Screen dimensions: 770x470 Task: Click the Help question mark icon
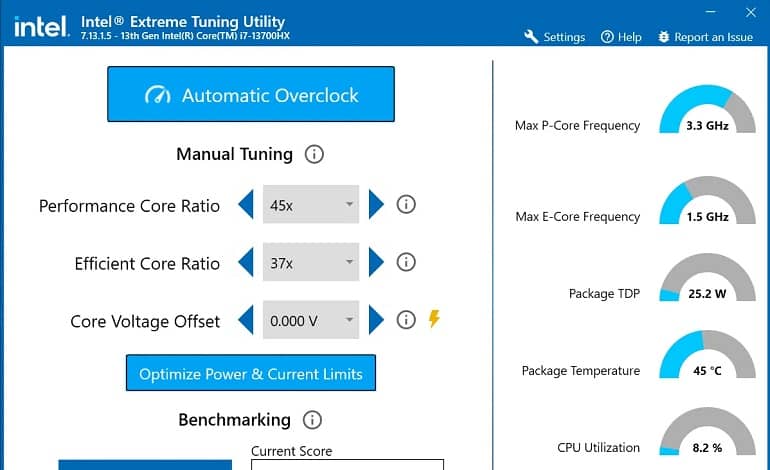[x=607, y=37]
